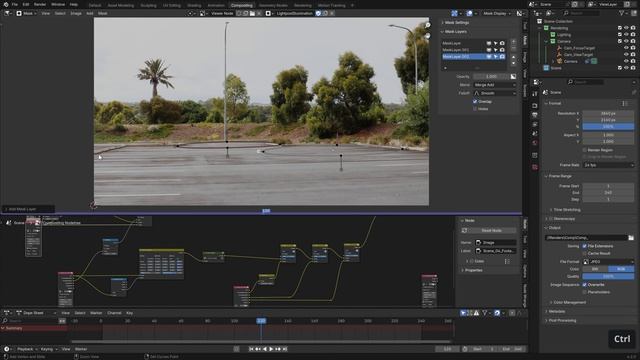
Task: Hide the Rendering collection in outliner
Action: click(x=627, y=28)
